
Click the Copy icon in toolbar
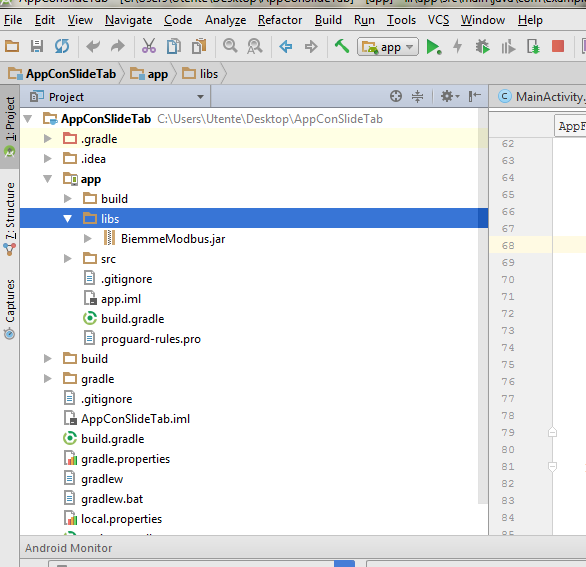(174, 47)
